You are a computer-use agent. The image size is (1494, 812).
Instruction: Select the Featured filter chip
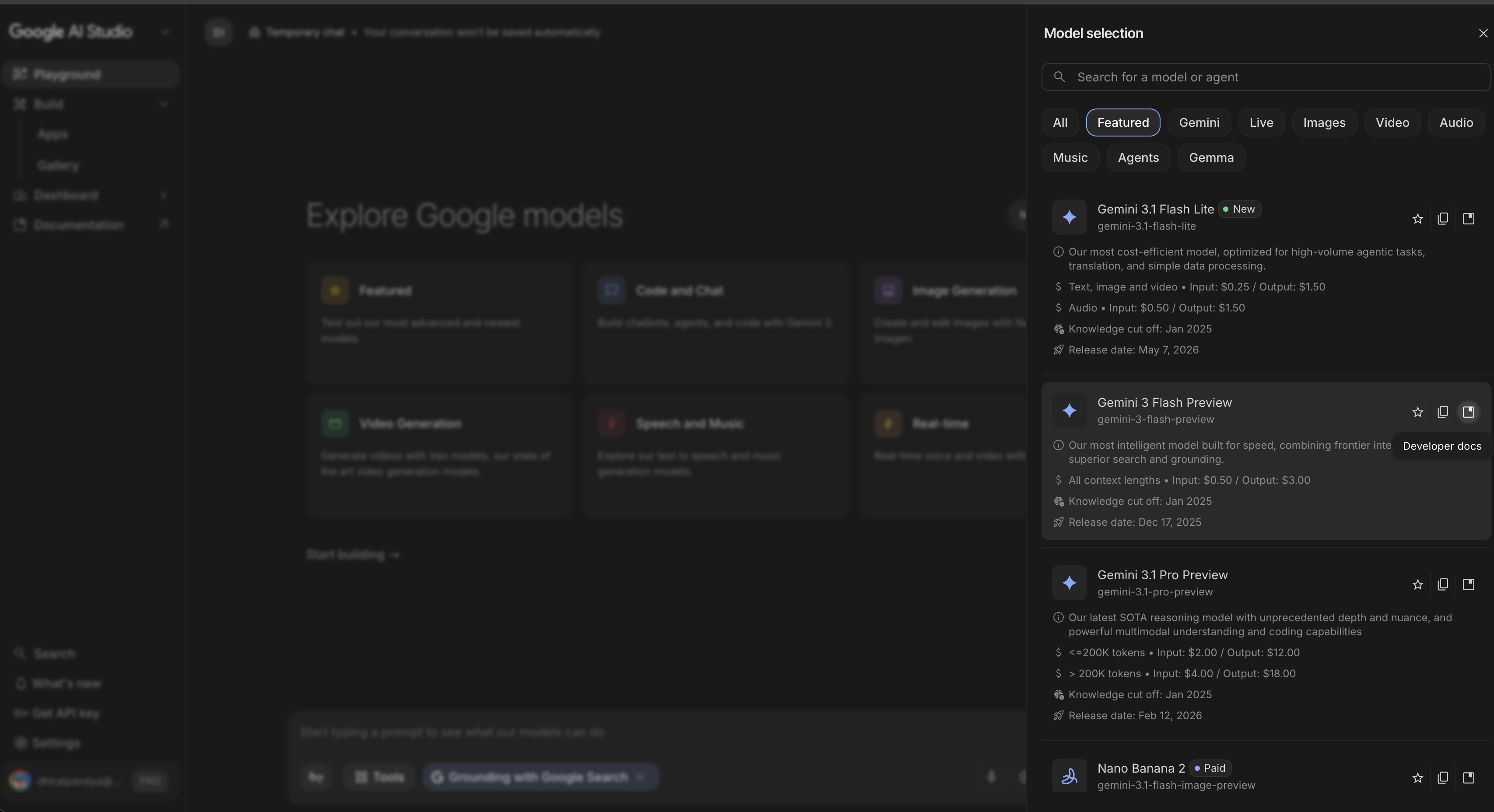(1123, 122)
